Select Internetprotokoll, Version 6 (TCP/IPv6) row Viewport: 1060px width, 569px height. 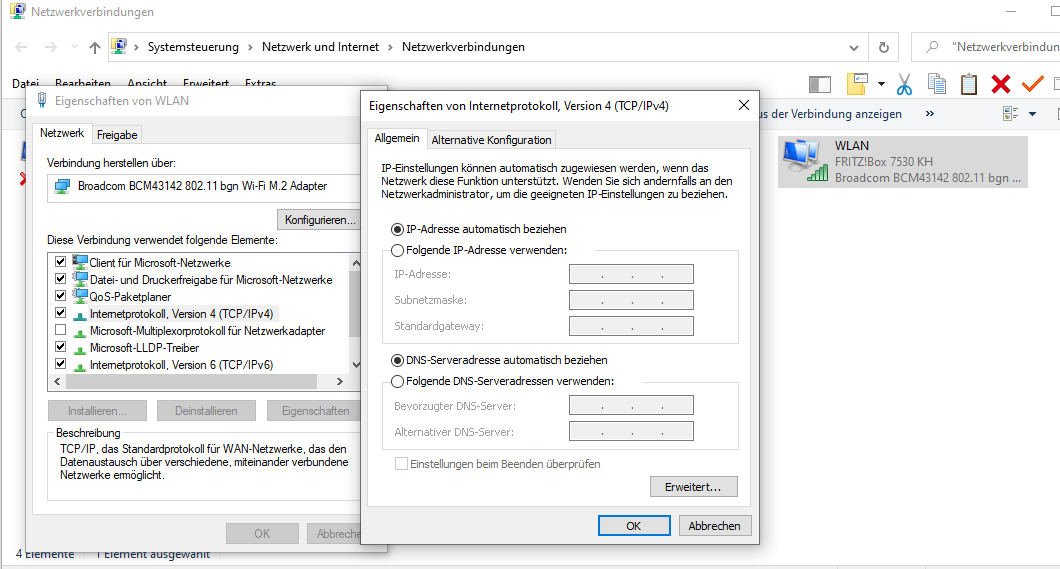181,365
